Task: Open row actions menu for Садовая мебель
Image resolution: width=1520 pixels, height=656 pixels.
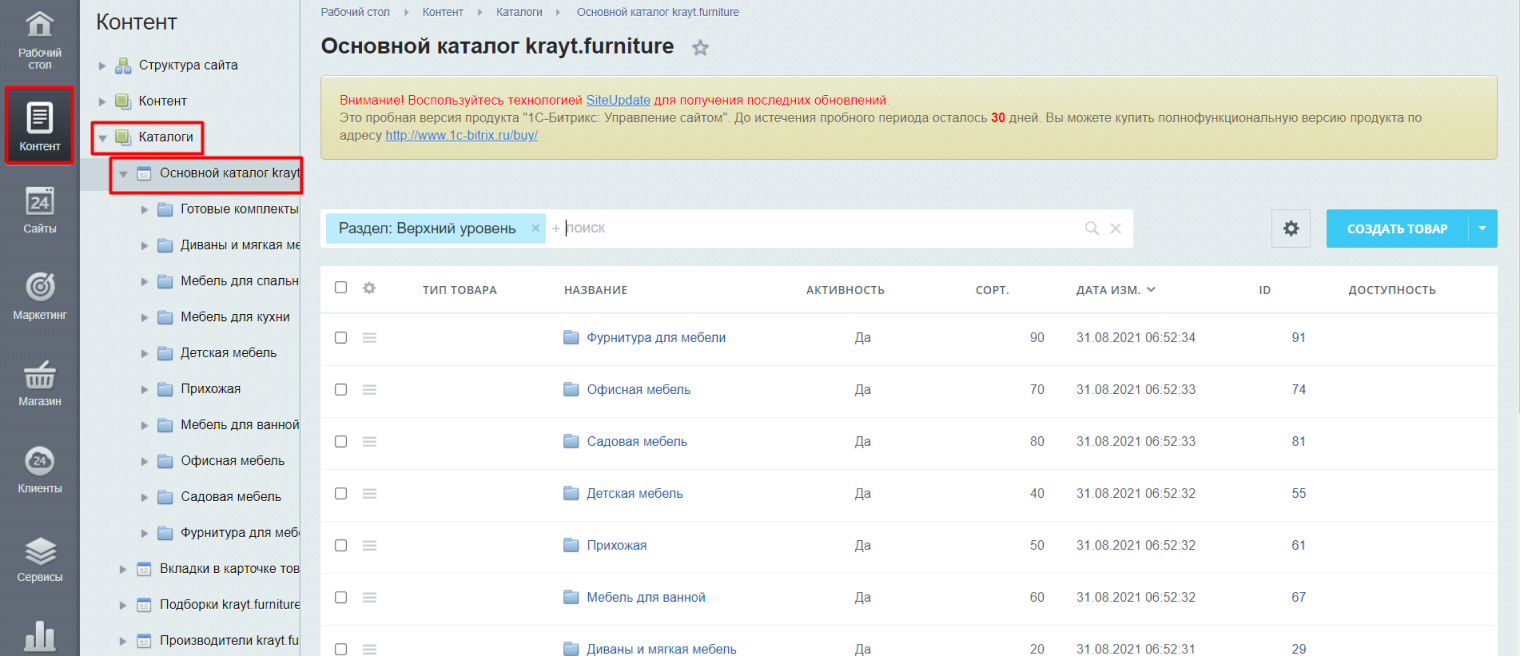Action: (x=369, y=442)
